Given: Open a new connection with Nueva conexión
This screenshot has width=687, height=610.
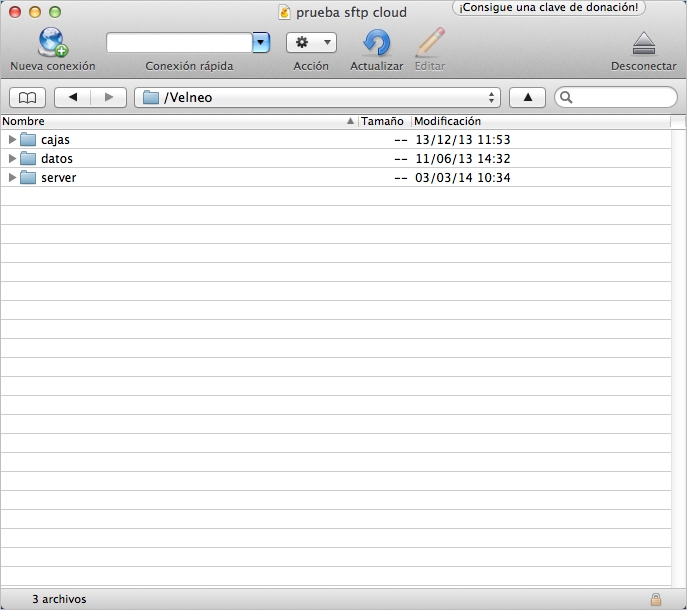Looking at the screenshot, I should tap(52, 43).
